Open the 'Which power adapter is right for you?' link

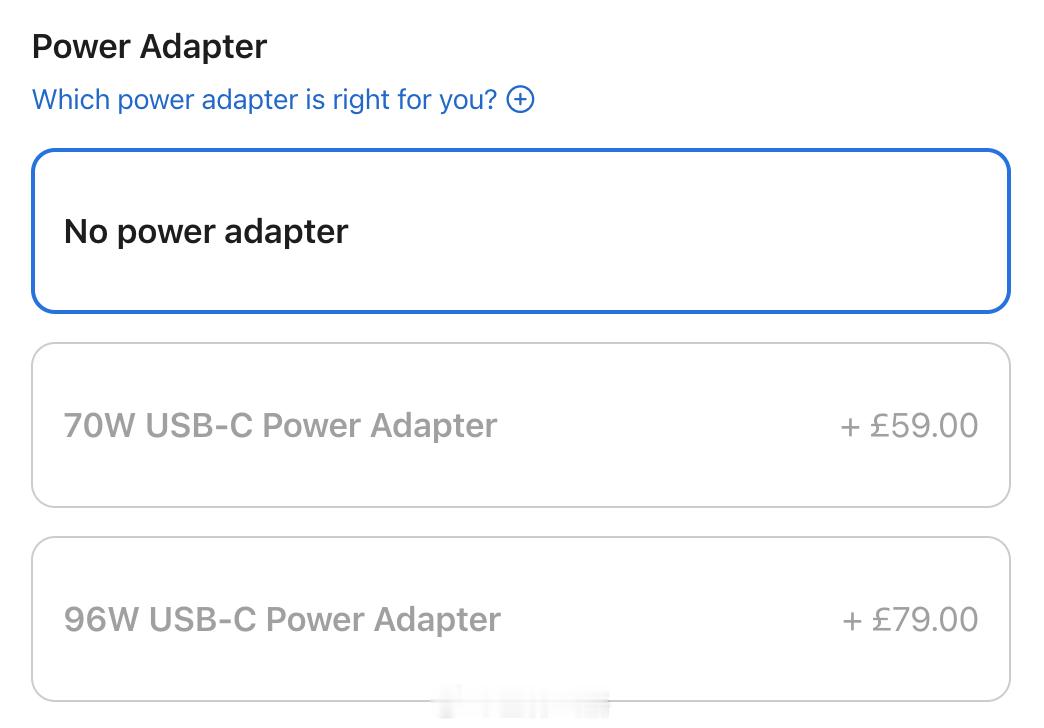(264, 100)
